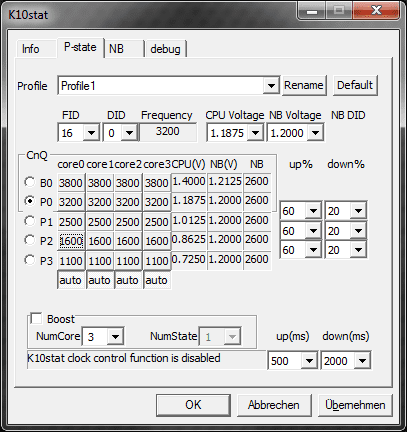Open third down% dropdown showing 20

[x=359, y=250]
